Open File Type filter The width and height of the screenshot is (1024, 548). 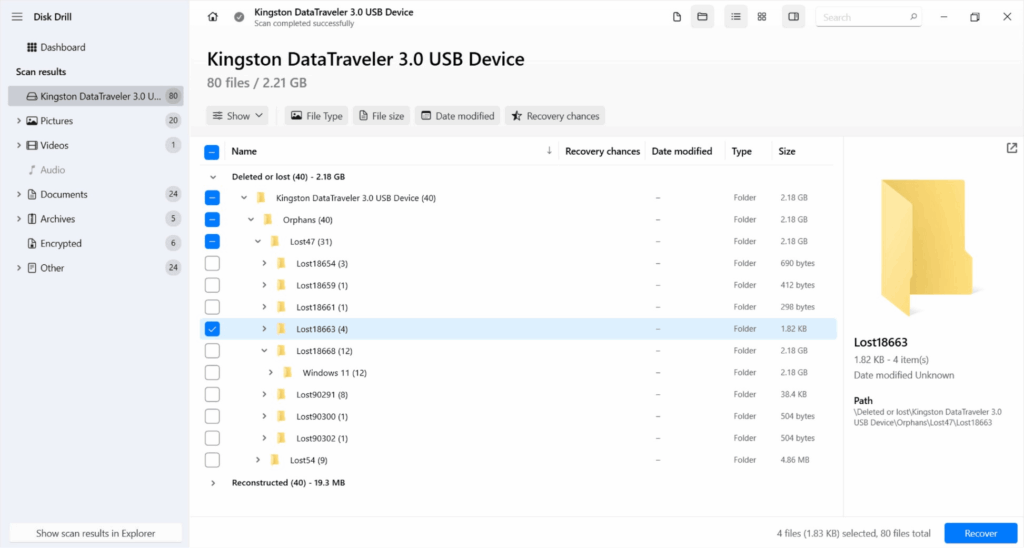coord(317,116)
